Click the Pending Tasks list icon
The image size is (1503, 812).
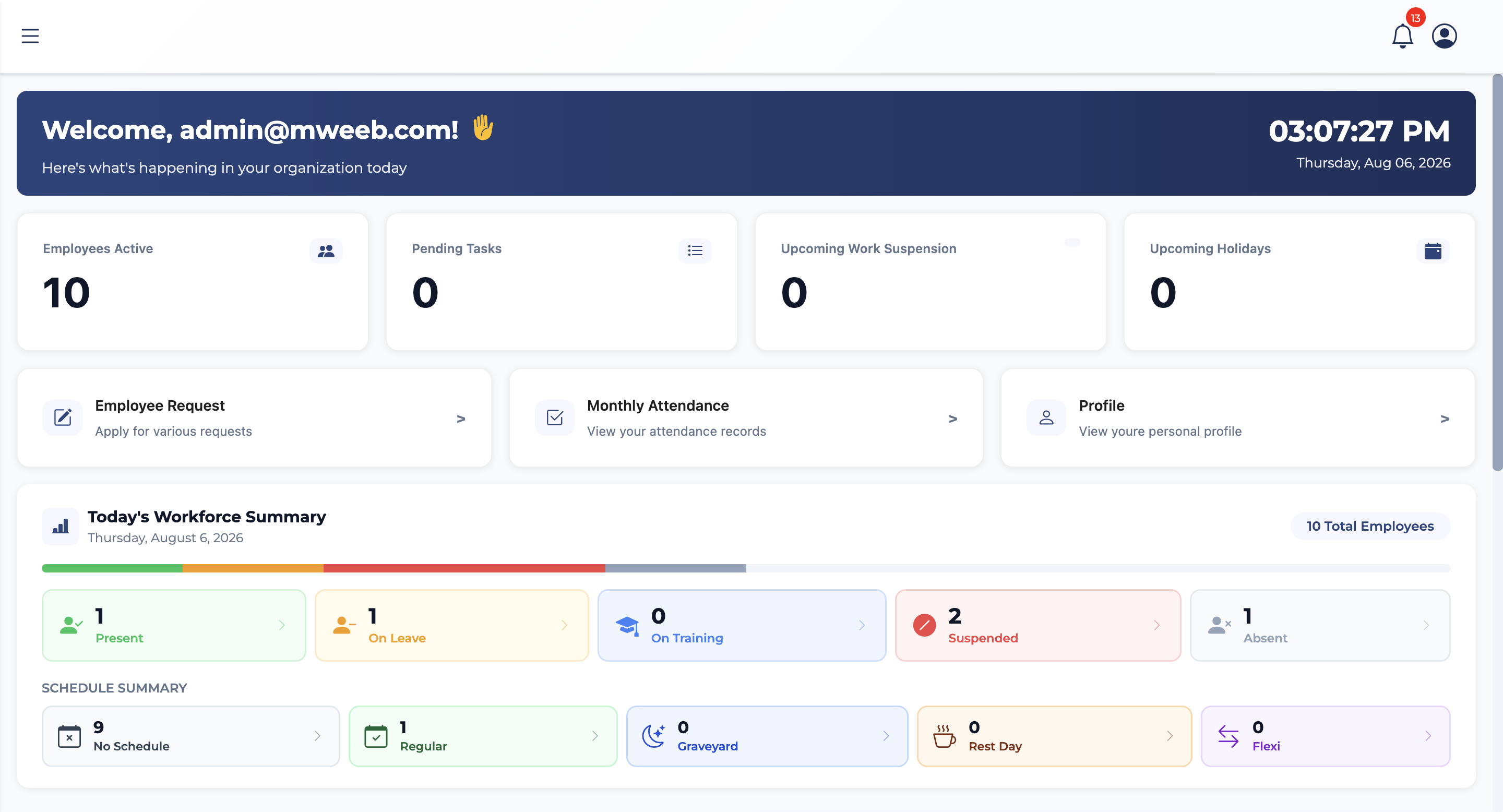click(695, 251)
